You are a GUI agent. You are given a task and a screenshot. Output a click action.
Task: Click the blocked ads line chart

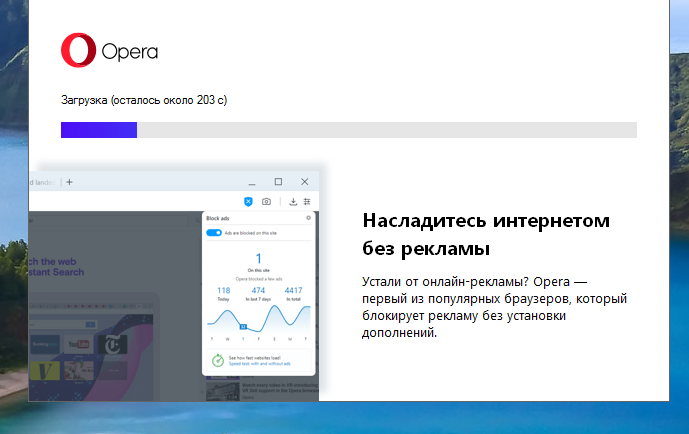[259, 319]
